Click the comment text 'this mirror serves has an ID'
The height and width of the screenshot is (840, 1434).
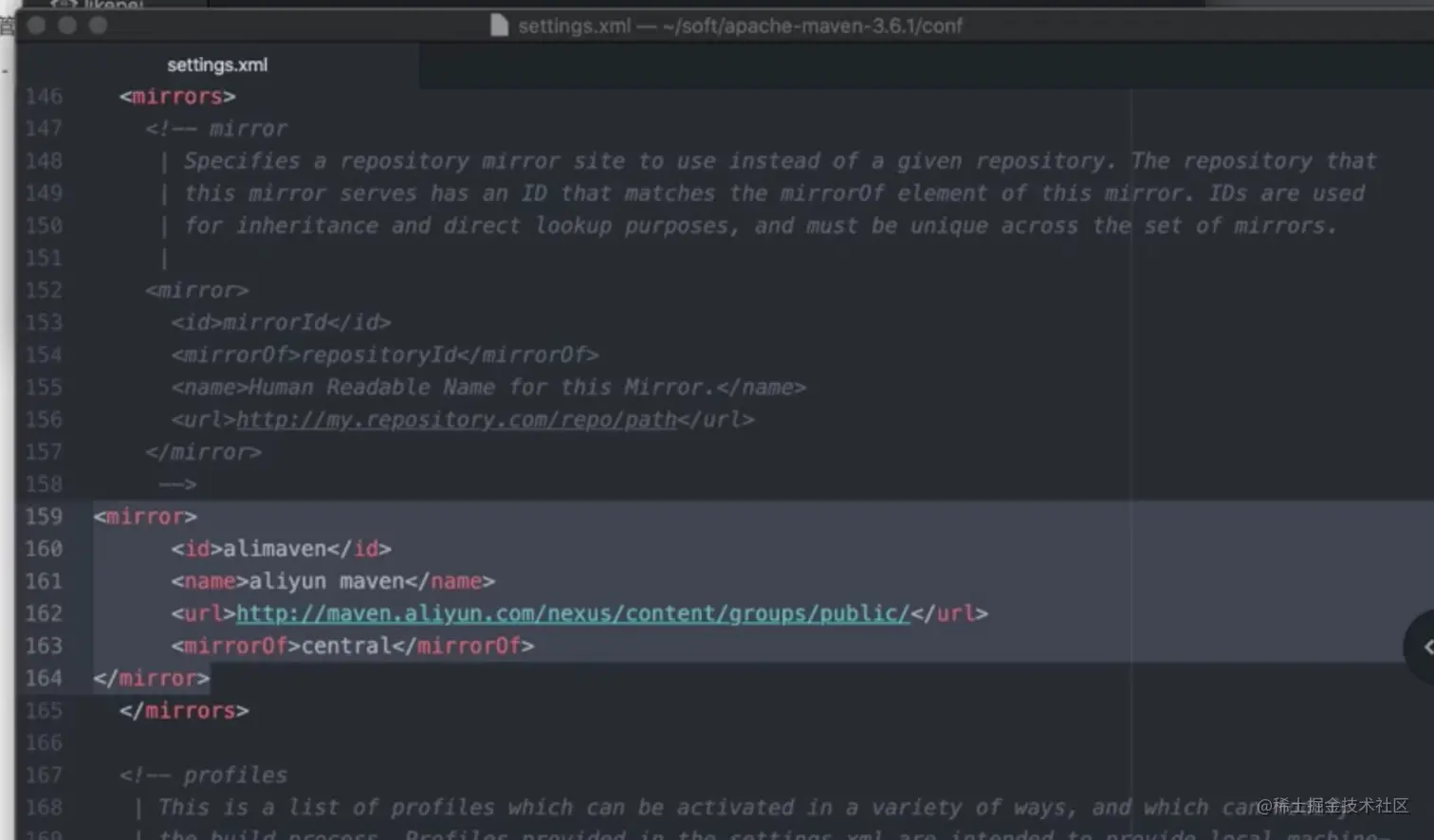[x=365, y=193]
